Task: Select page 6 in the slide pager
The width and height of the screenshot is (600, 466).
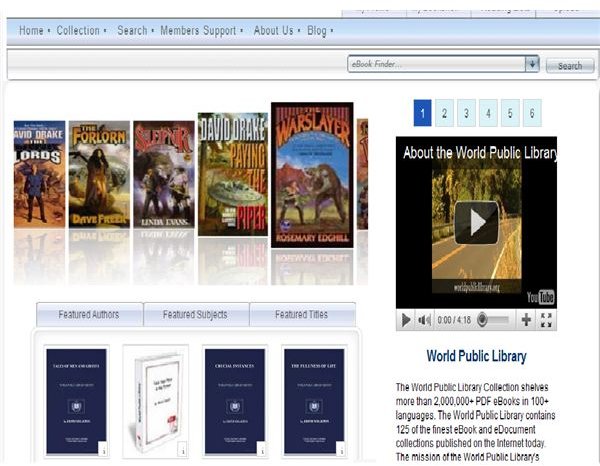Action: [x=532, y=113]
